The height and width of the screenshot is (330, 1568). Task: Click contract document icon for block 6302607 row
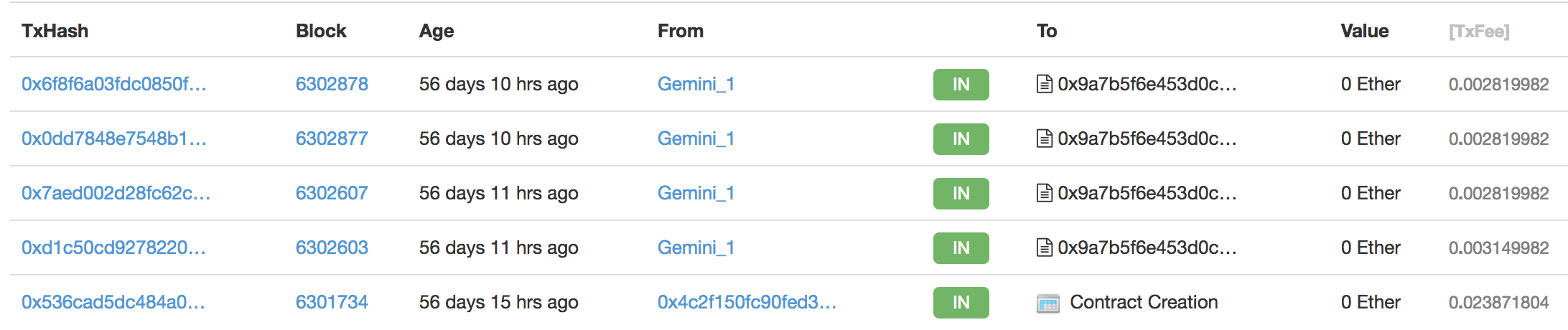pos(1045,194)
